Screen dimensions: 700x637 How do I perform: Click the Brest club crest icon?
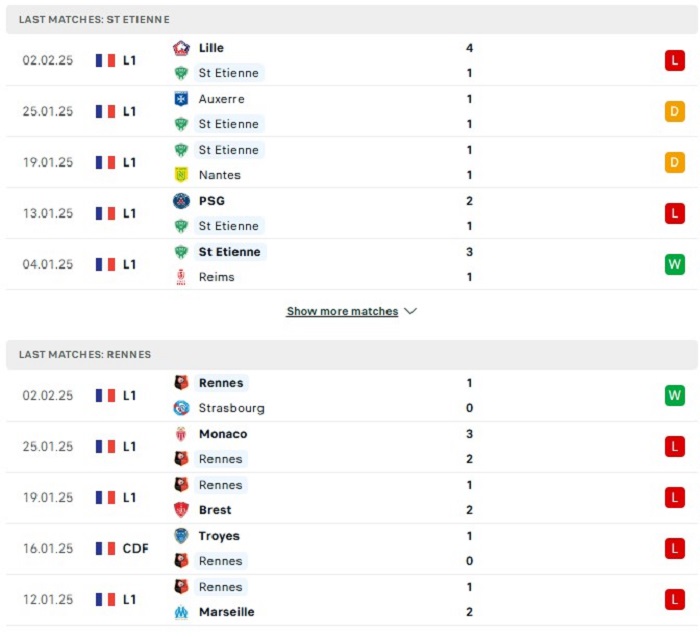point(181,509)
